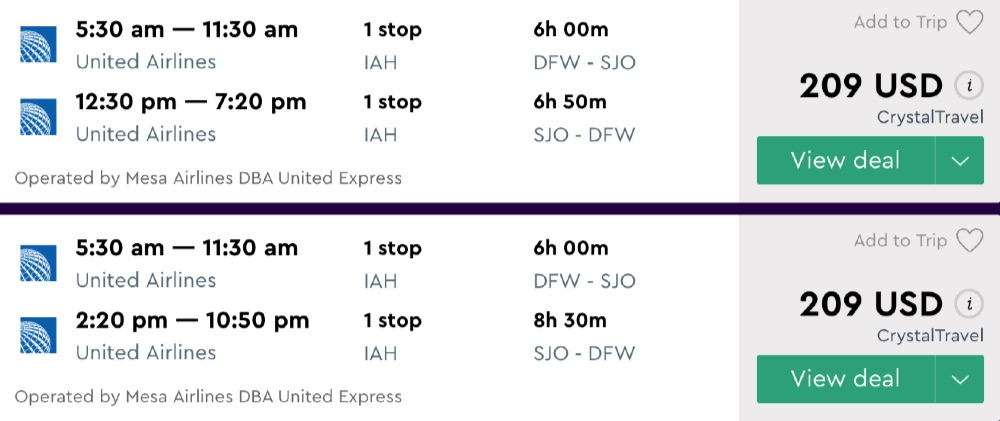Click Add to Trip on the first result
Viewport: 1000px width, 421px height.
tap(900, 22)
